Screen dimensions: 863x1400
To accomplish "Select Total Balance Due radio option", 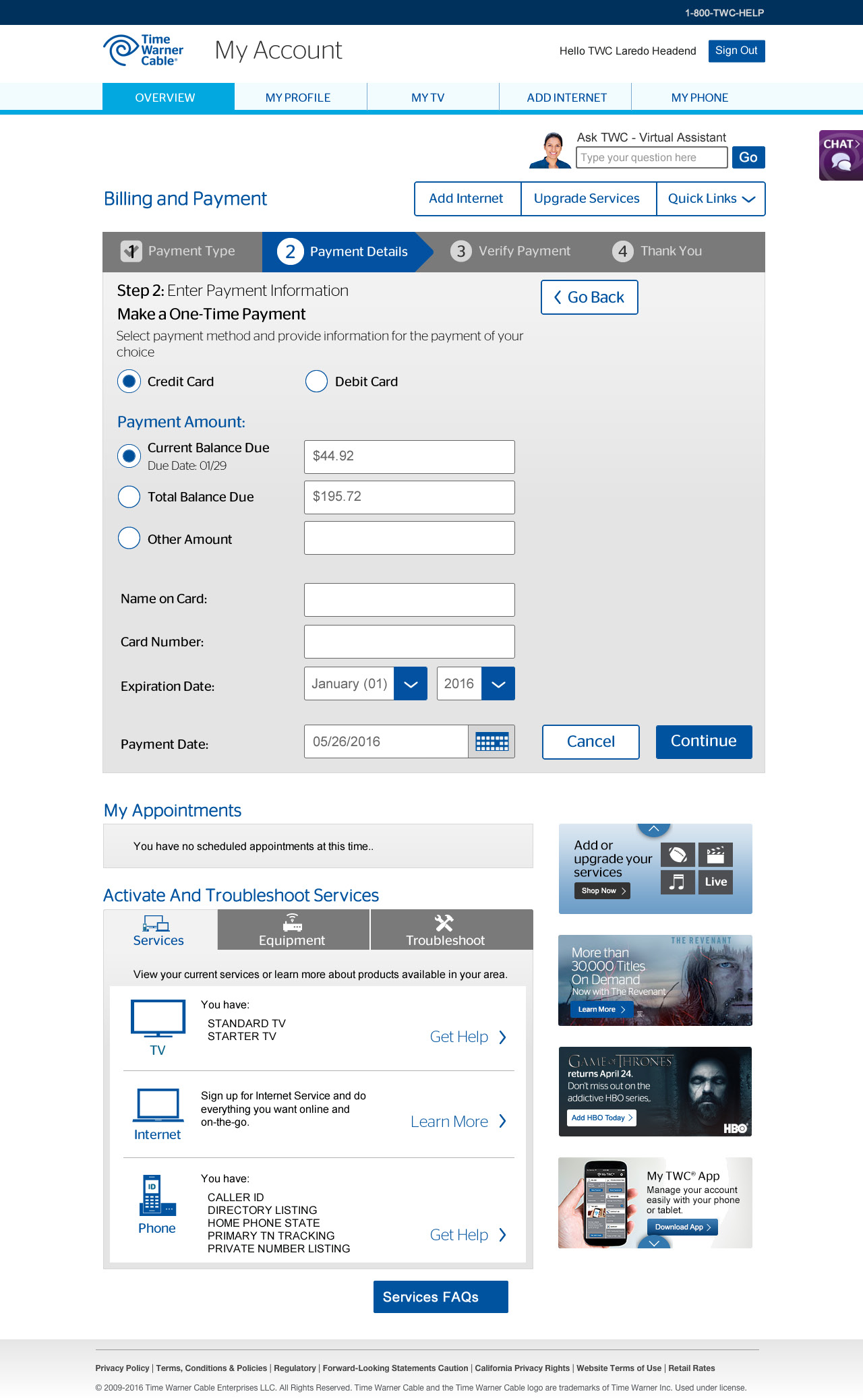I will [x=129, y=497].
